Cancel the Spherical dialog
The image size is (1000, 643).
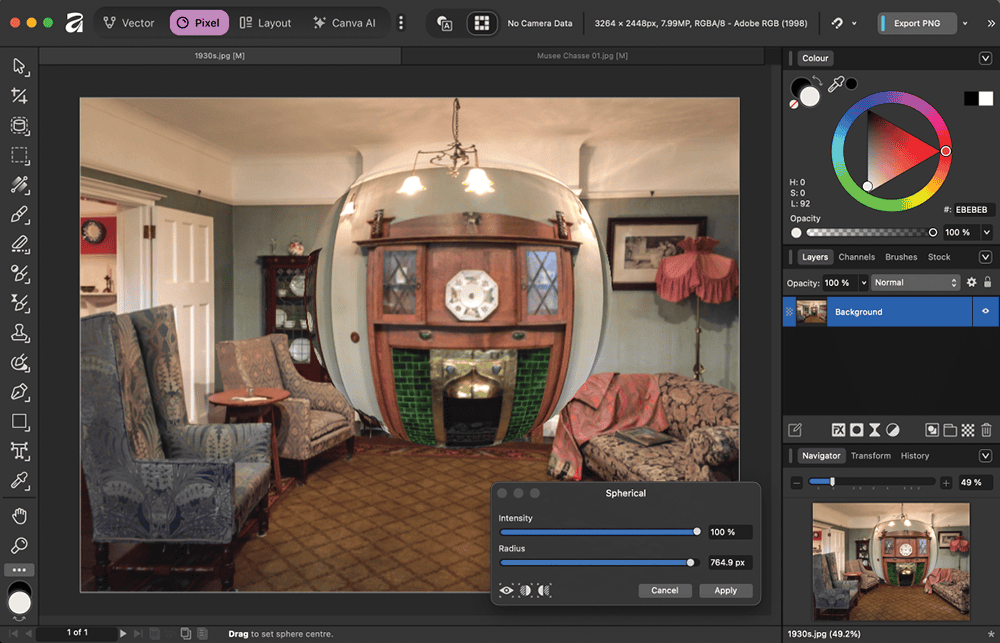pos(665,590)
